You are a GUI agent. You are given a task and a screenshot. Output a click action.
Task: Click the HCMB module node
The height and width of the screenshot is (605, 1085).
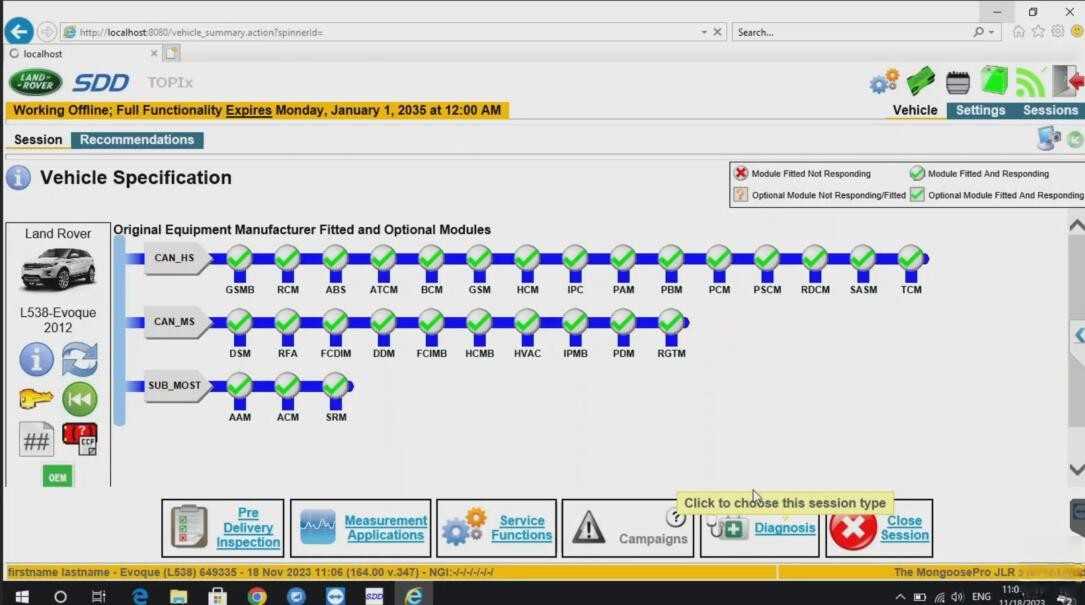pyautogui.click(x=479, y=323)
